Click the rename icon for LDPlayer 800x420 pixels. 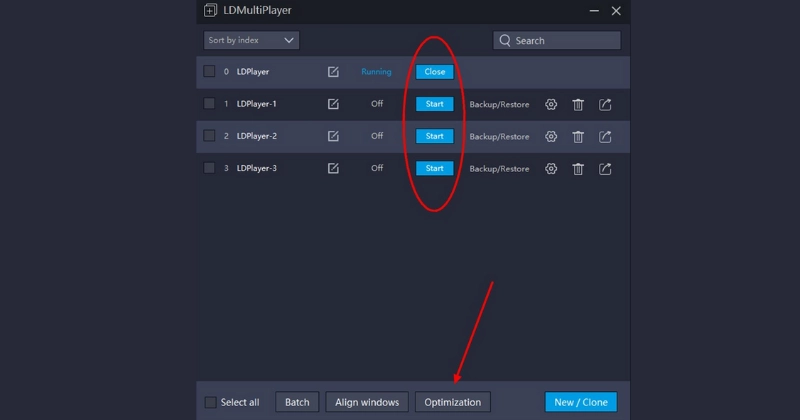click(x=333, y=72)
